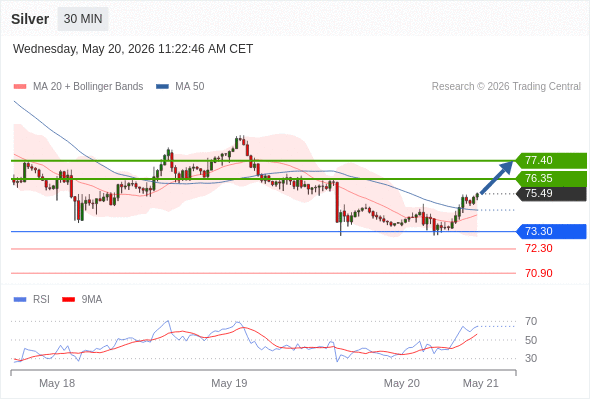
Task: Click the May 19 date axis label
Action: pyautogui.click(x=229, y=383)
